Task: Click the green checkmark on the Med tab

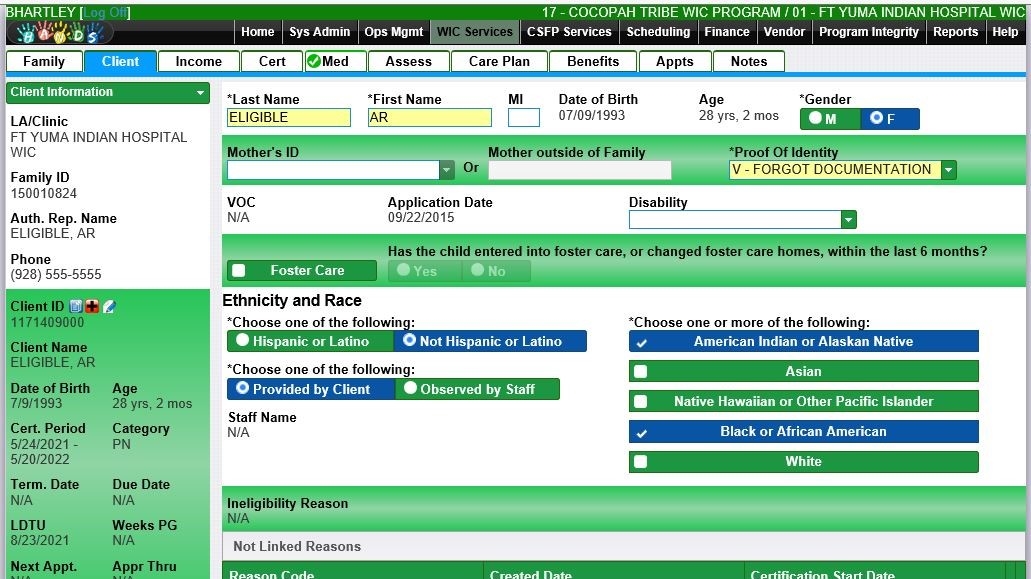Action: coord(313,61)
